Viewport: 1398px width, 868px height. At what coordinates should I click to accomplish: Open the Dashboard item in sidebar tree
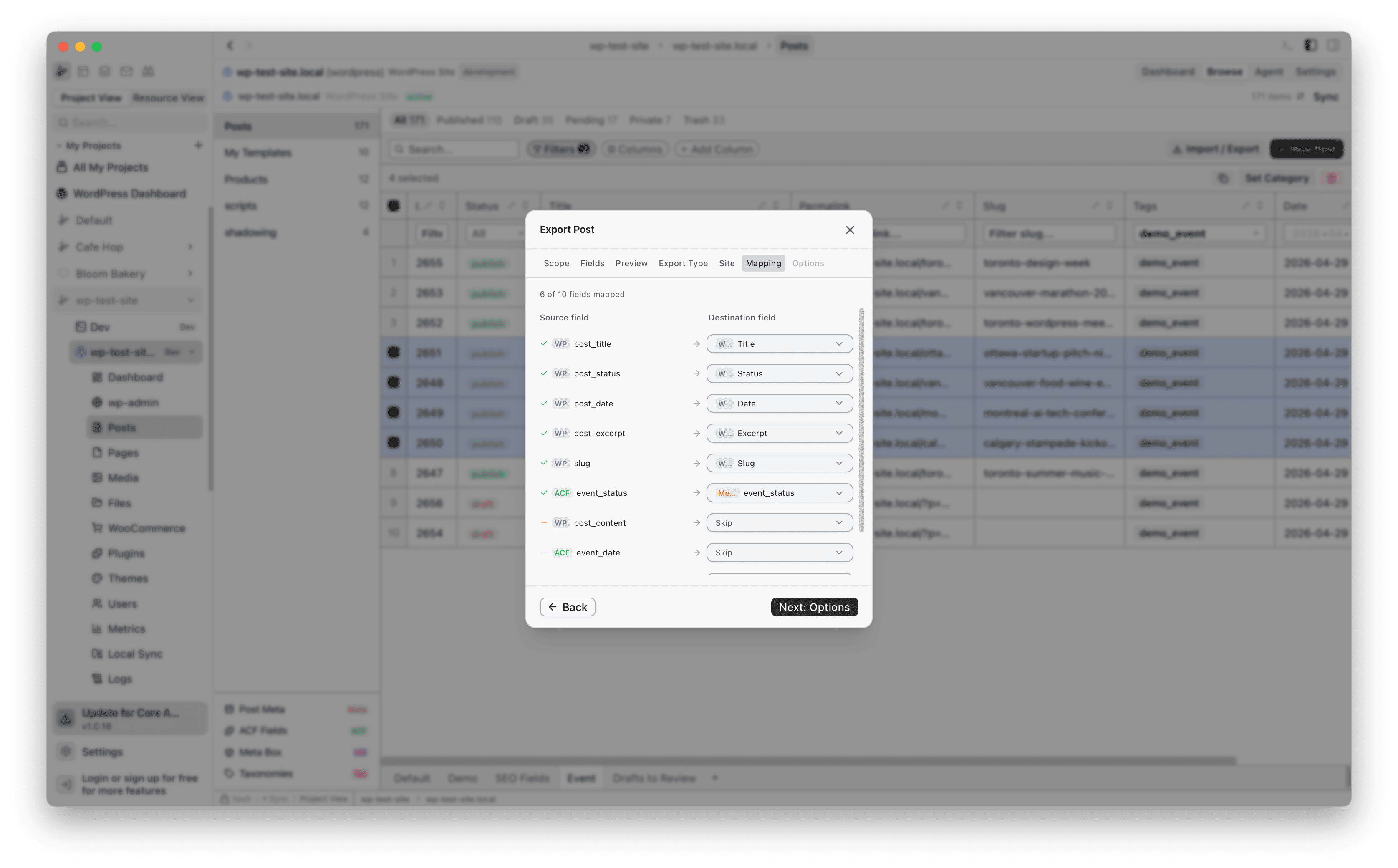[x=135, y=377]
